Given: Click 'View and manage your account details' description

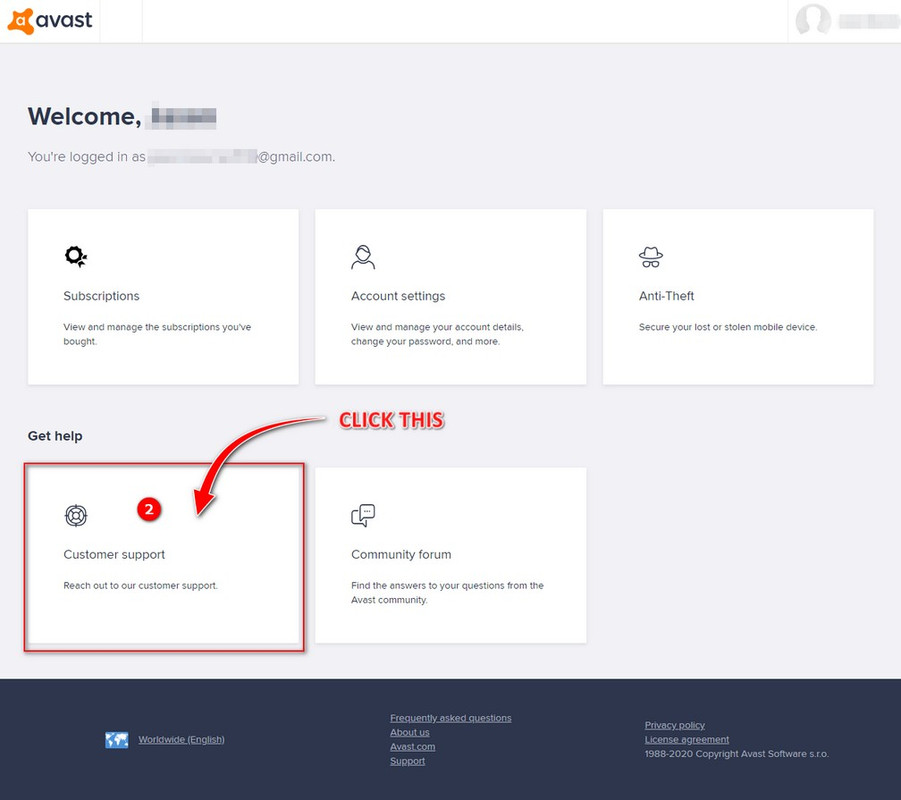Looking at the screenshot, I should click(x=437, y=334).
